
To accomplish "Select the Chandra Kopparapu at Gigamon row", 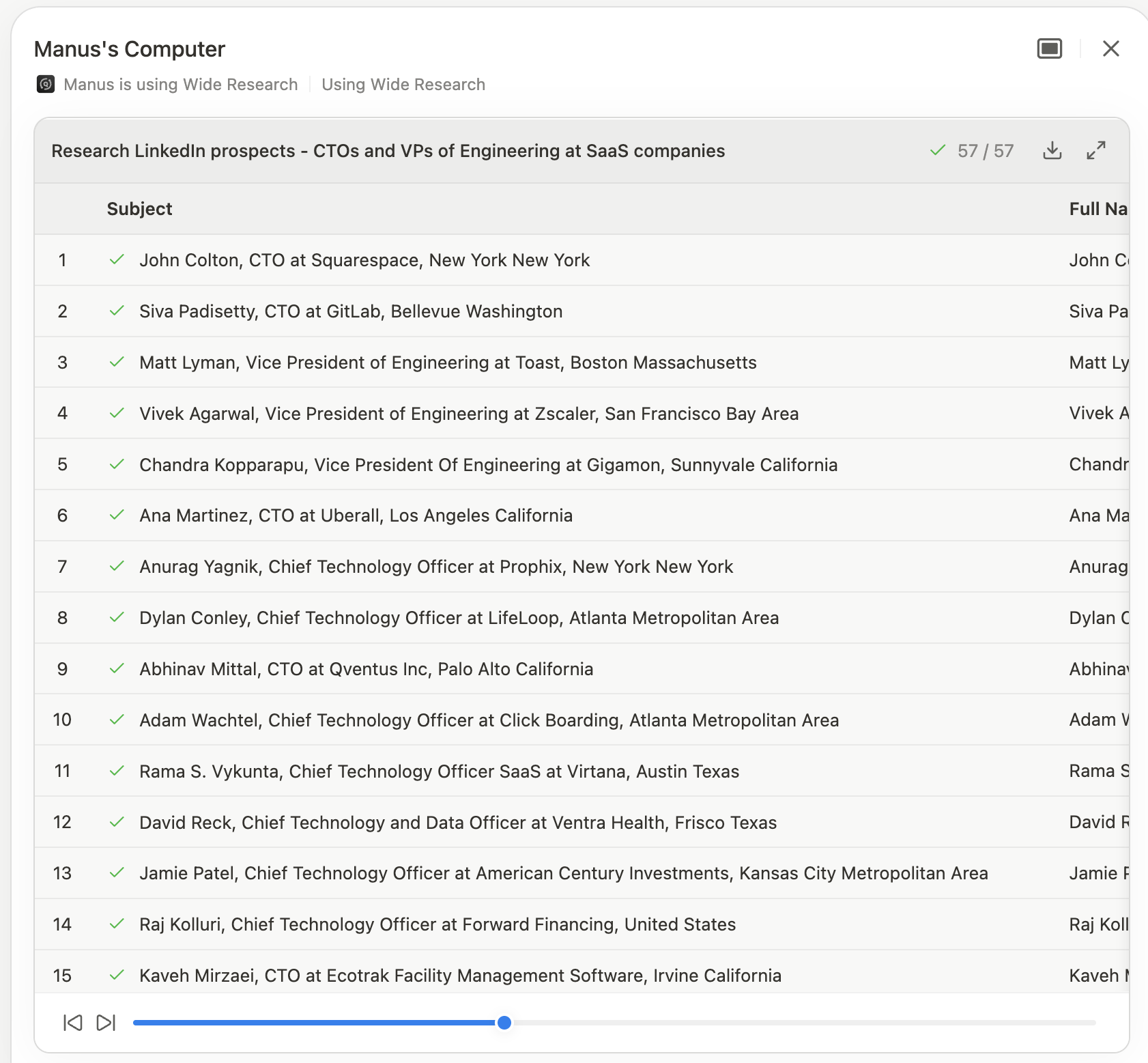I will (582, 464).
